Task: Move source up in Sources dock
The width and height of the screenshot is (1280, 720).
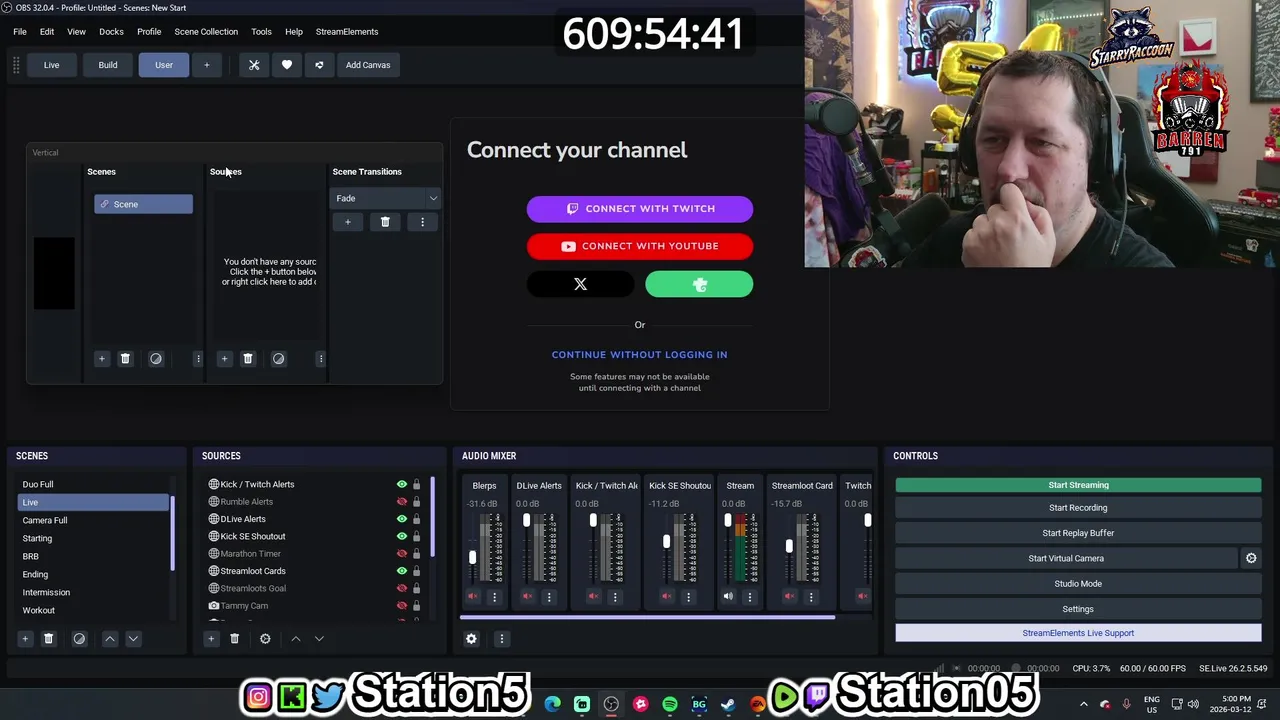Action: point(296,638)
